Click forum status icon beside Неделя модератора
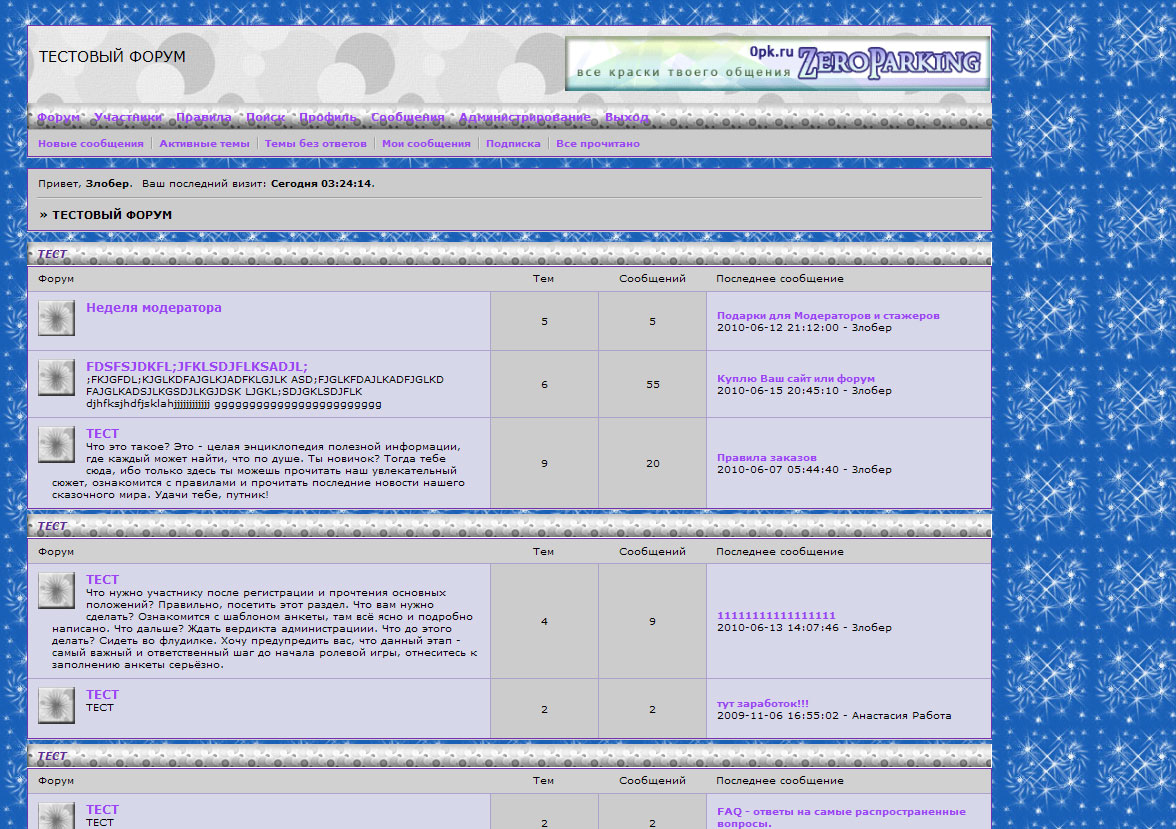 pos(56,318)
